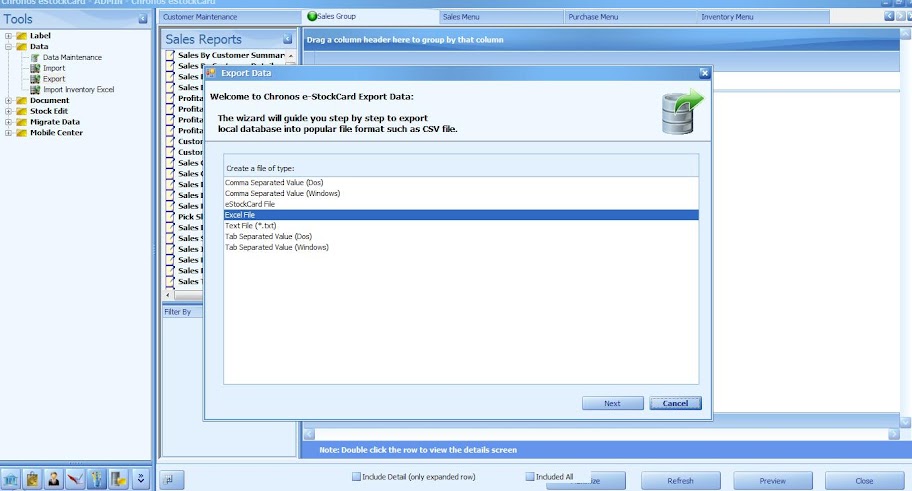Click the Data Maintenance tree icon
Image resolution: width=912 pixels, height=491 pixels.
(35, 58)
